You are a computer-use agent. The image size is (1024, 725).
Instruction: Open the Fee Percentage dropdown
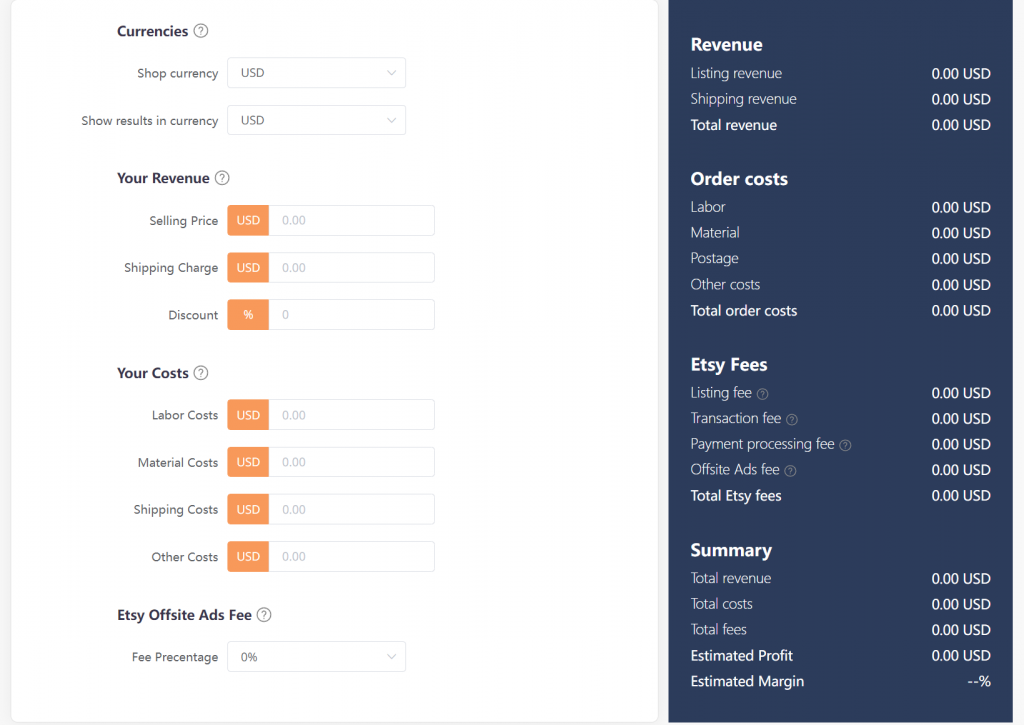pyautogui.click(x=316, y=656)
